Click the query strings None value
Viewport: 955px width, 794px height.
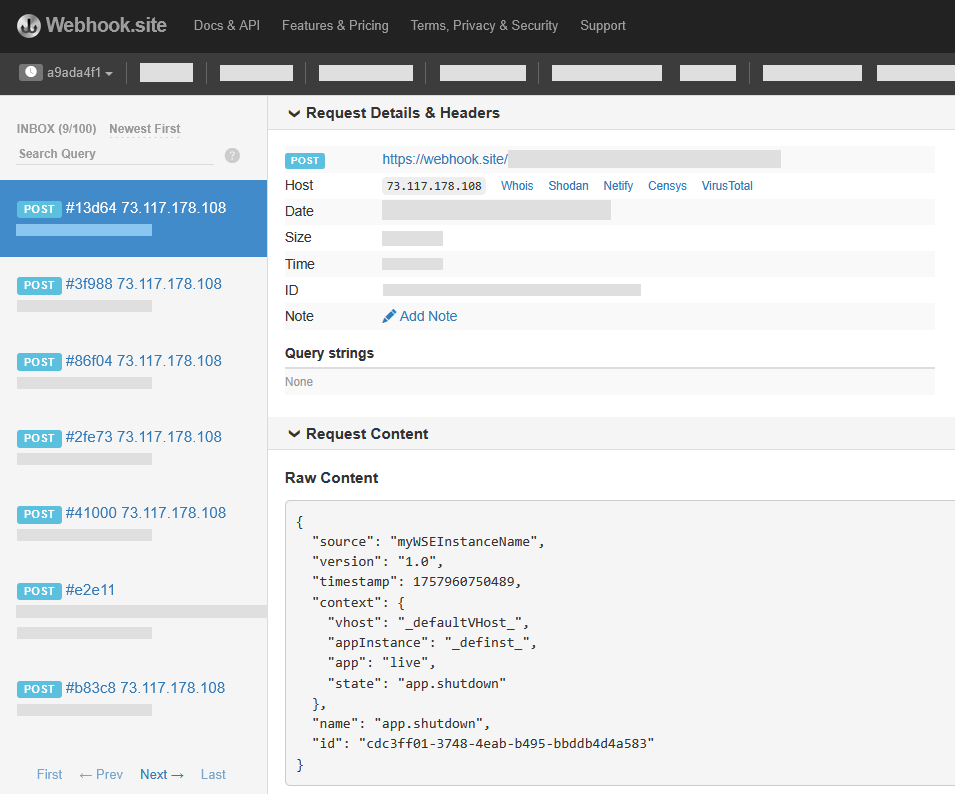(x=299, y=382)
